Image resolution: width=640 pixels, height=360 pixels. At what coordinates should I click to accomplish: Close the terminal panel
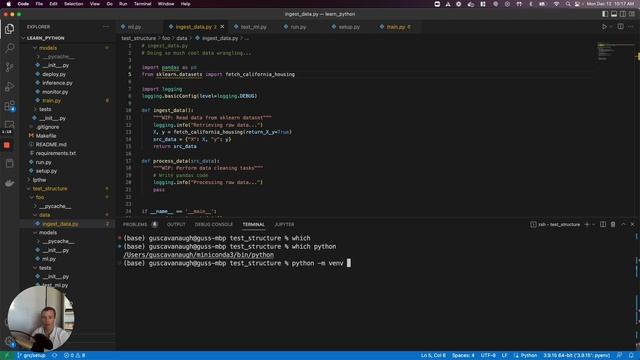point(633,224)
